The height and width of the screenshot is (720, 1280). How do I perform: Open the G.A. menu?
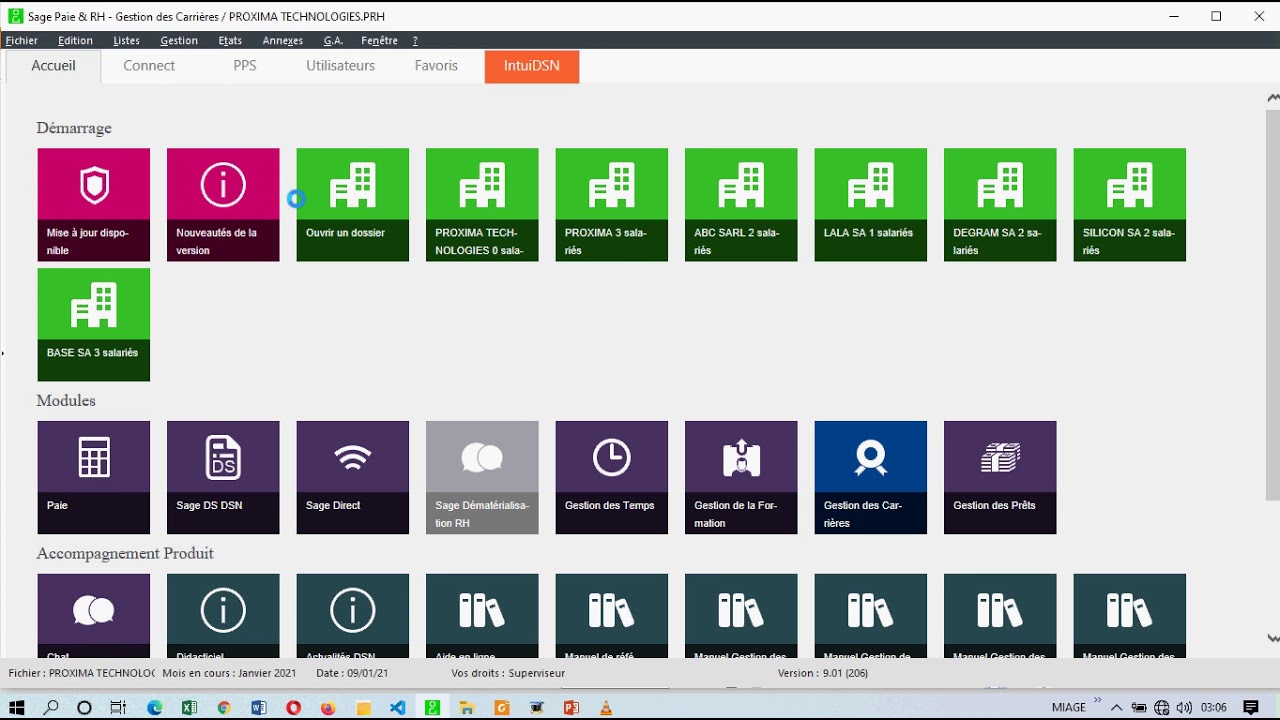click(x=333, y=41)
